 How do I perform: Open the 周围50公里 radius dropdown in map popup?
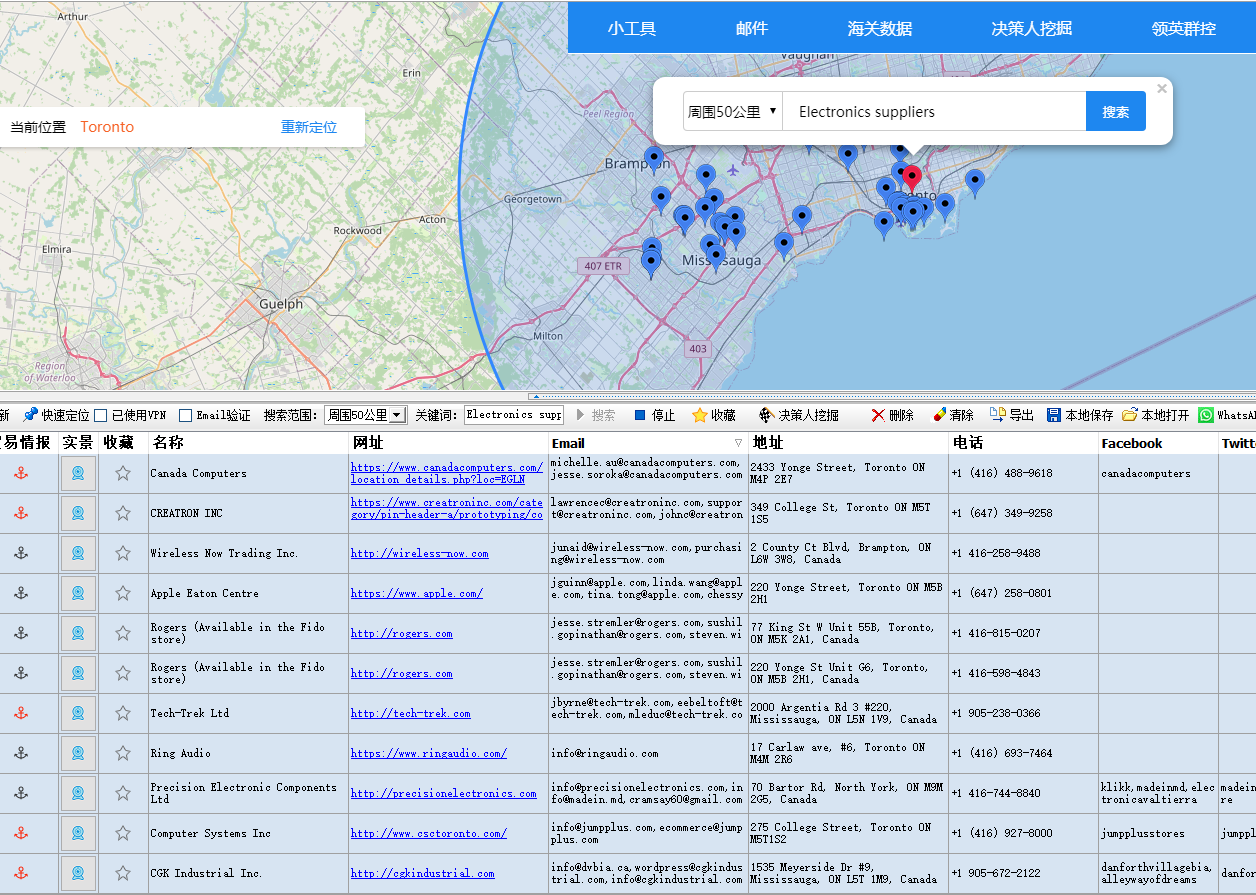coord(733,112)
